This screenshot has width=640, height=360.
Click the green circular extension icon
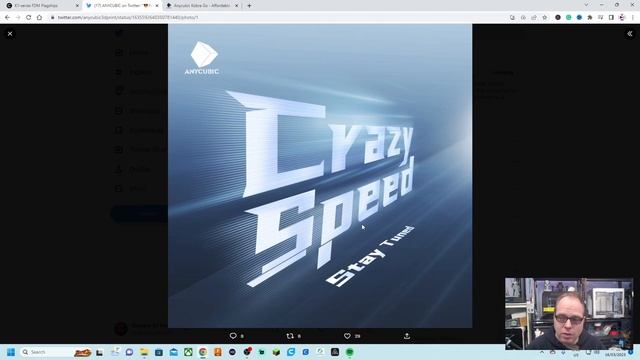[x=569, y=18]
